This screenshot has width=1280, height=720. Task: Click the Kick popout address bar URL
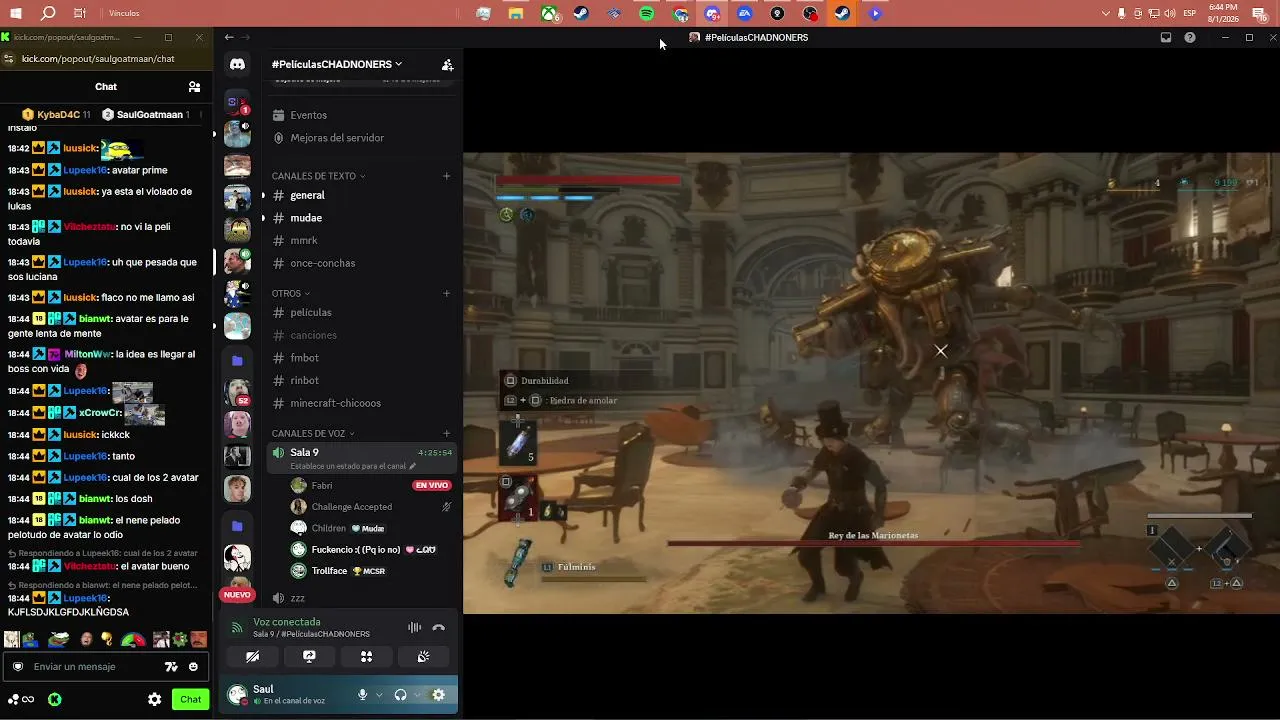(x=98, y=59)
